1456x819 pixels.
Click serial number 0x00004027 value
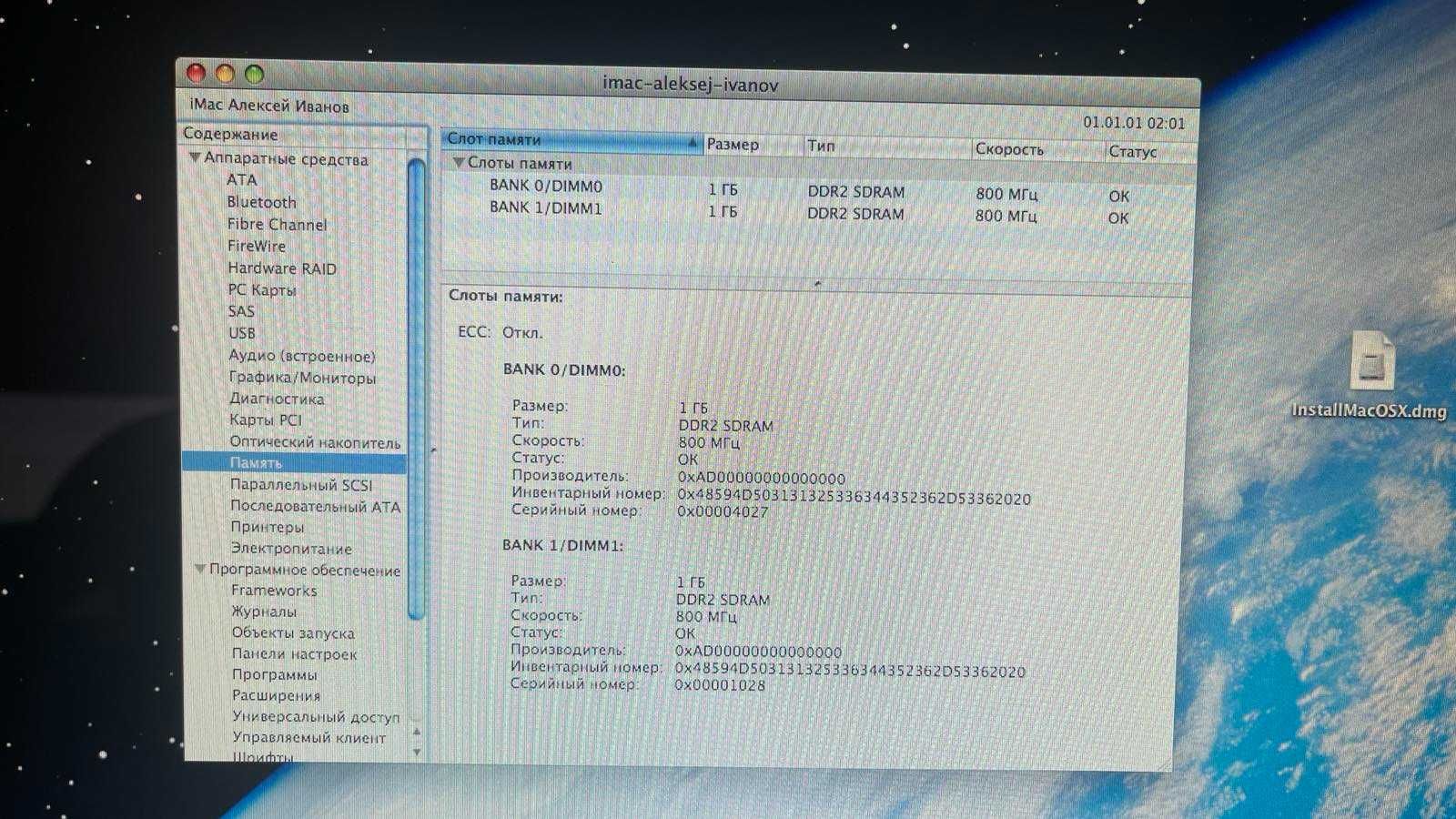click(x=723, y=511)
